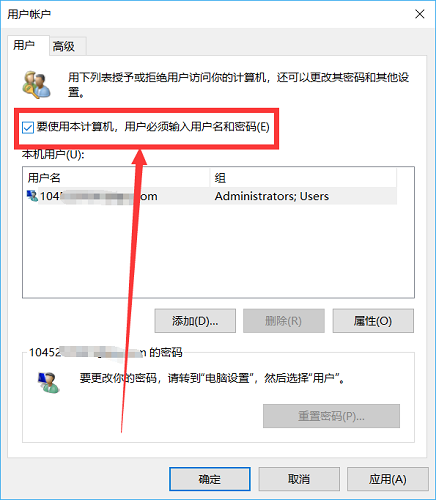Apply changes with 应用(A)
Image resolution: width=436 pixels, height=500 pixels.
[388, 479]
